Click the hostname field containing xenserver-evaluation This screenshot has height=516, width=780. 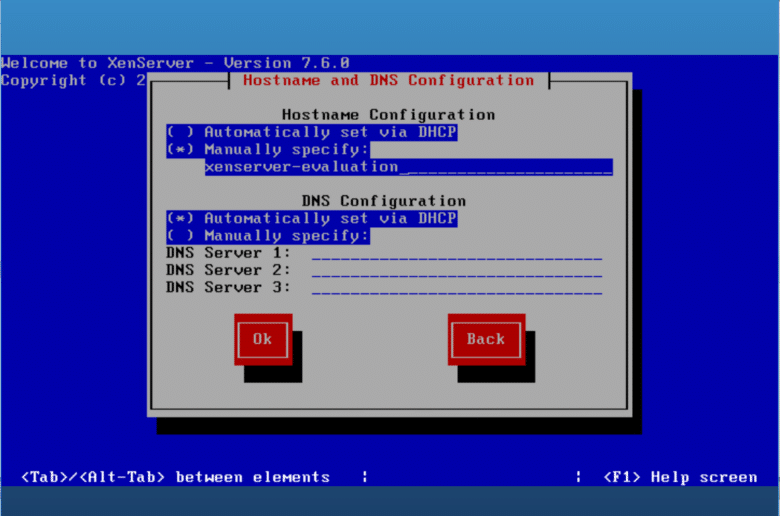point(408,167)
